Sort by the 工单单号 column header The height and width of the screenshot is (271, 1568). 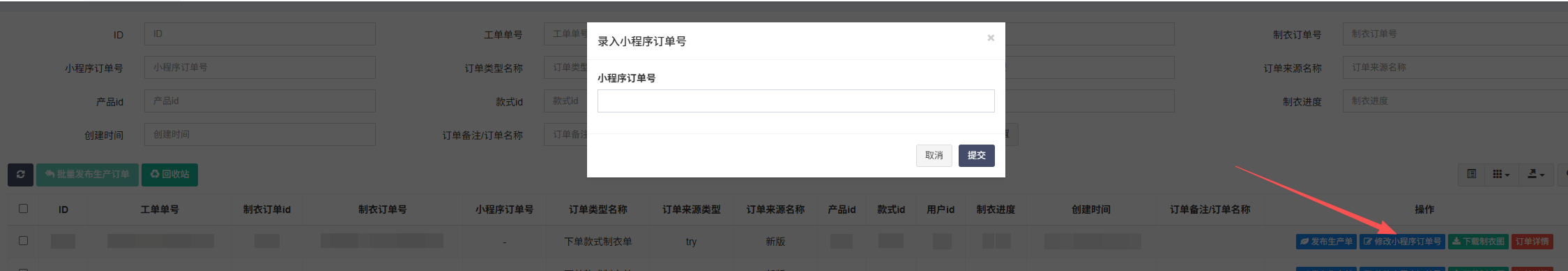coord(160,210)
